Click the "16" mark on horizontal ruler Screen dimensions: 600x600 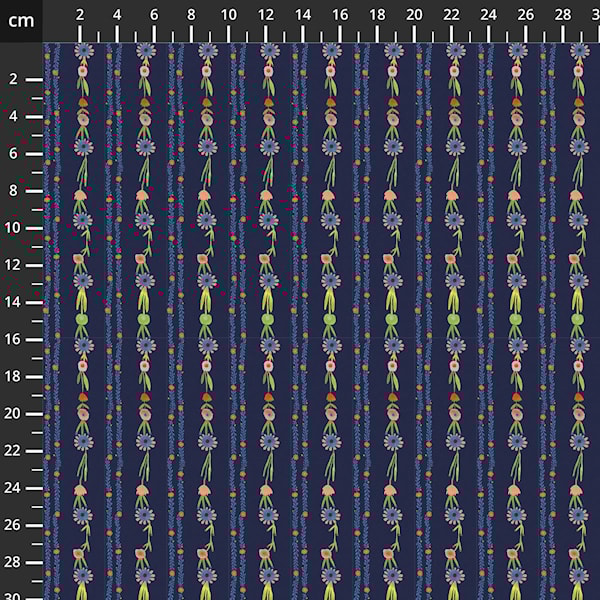tap(340, 15)
